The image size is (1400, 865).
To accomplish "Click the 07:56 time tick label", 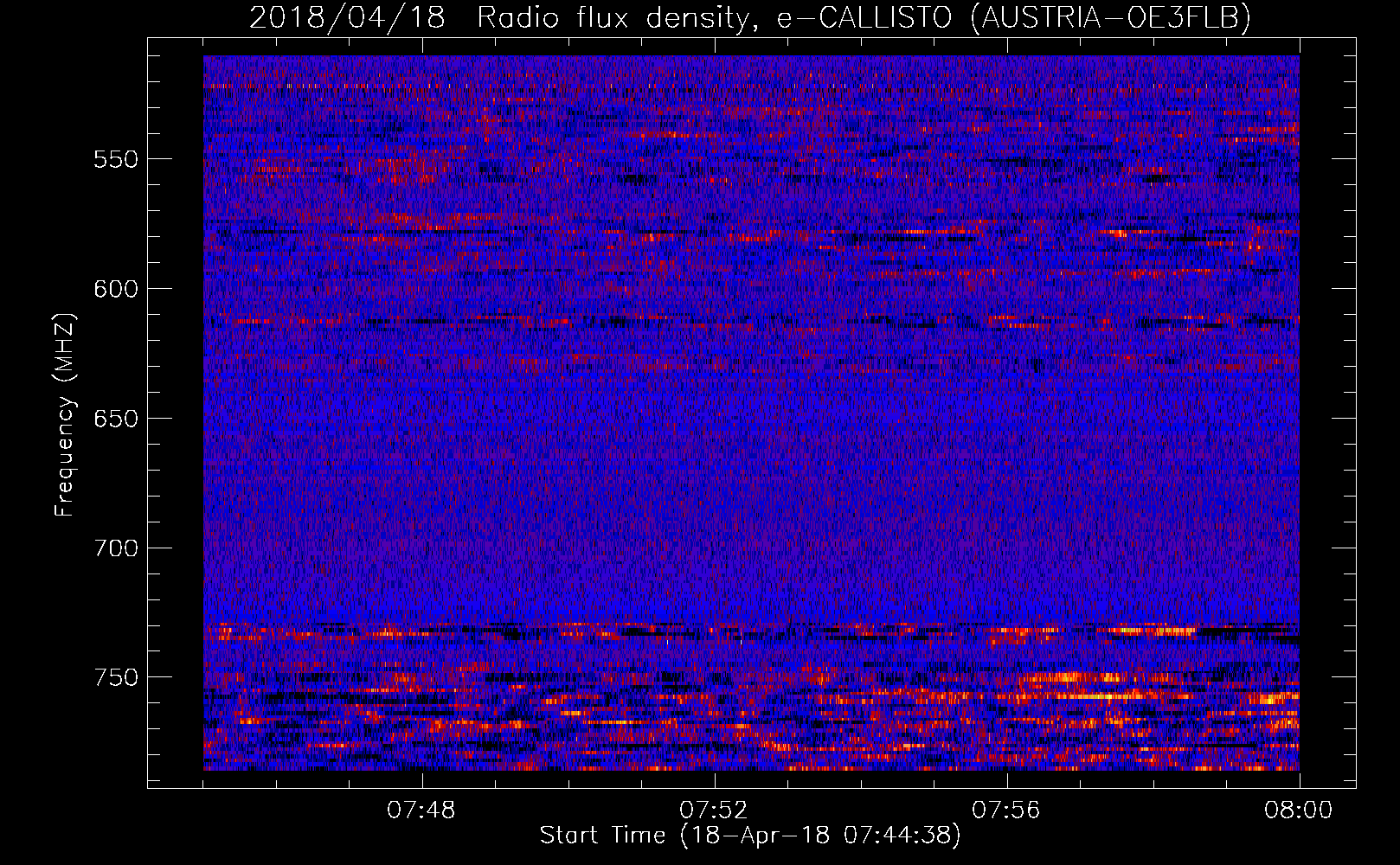I will 1006,811.
